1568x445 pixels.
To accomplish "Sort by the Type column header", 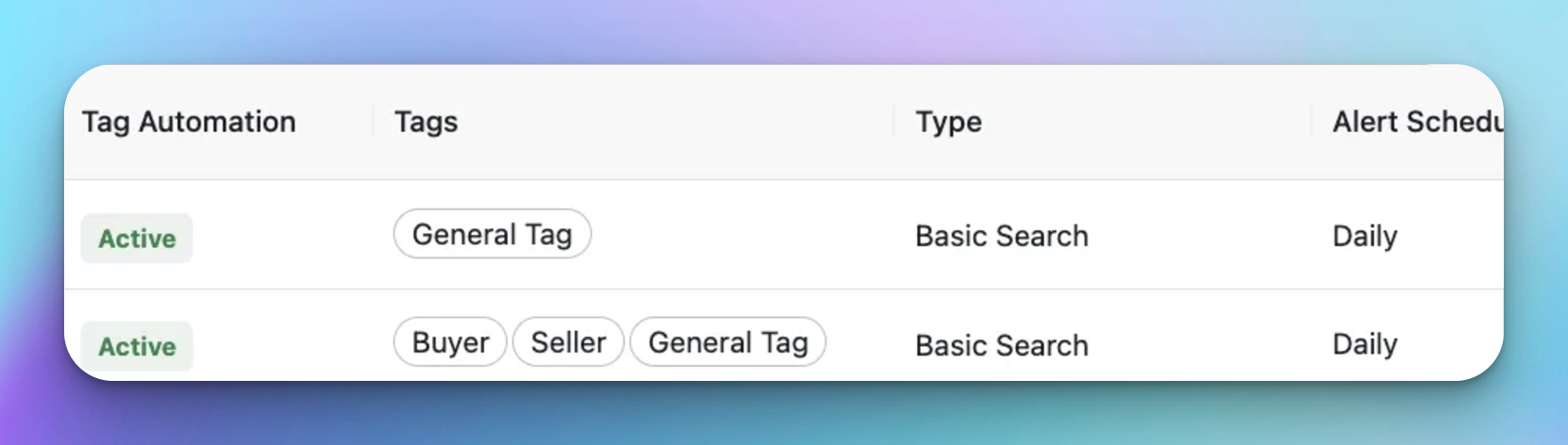I will [948, 122].
